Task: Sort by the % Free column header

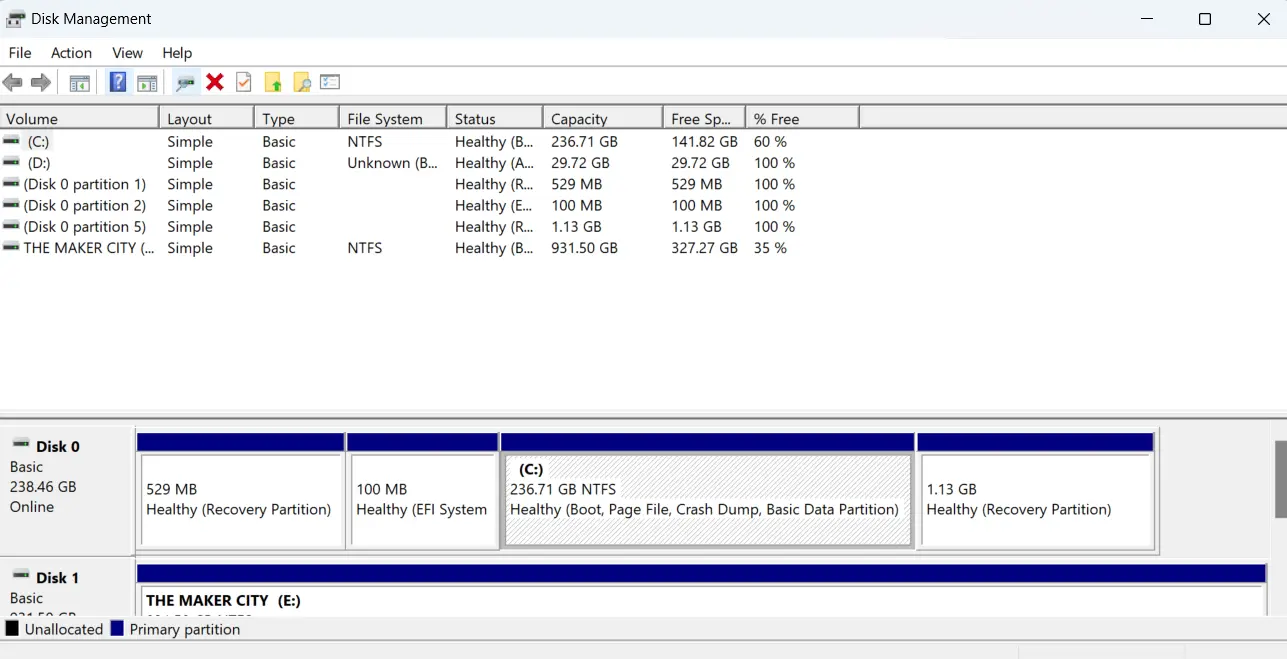Action: pyautogui.click(x=802, y=118)
